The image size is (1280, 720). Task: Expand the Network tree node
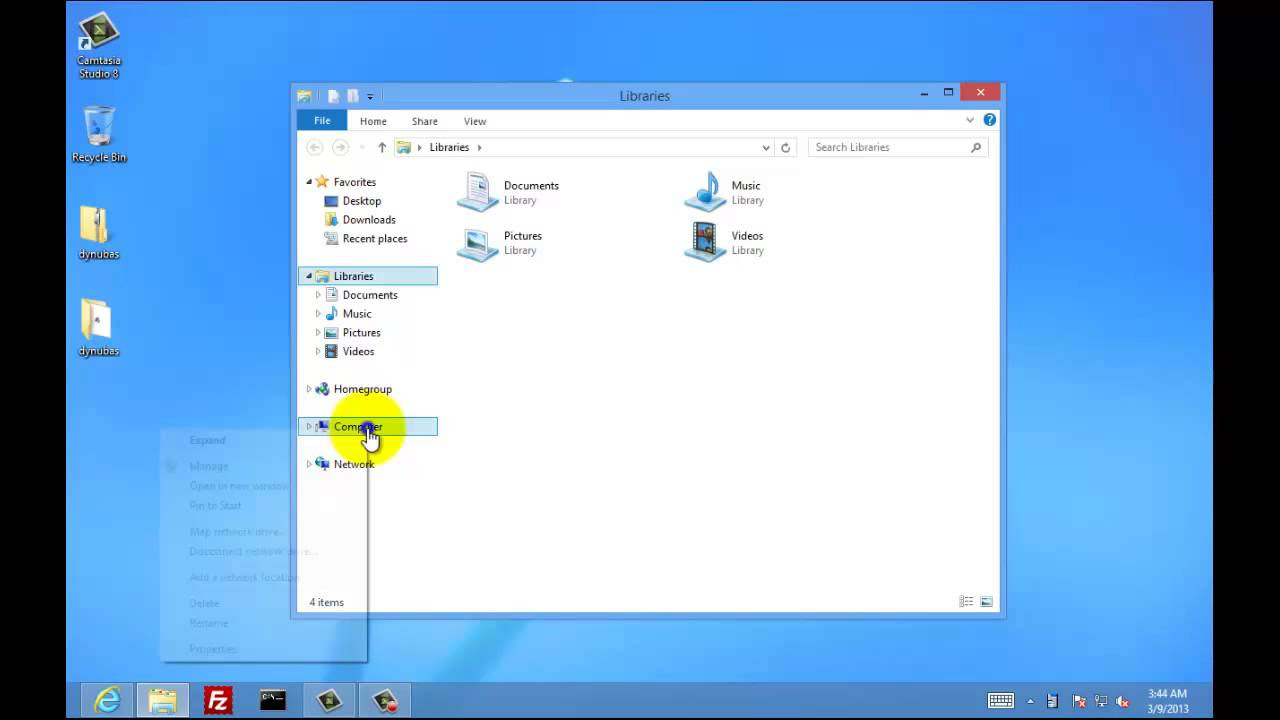pos(309,464)
